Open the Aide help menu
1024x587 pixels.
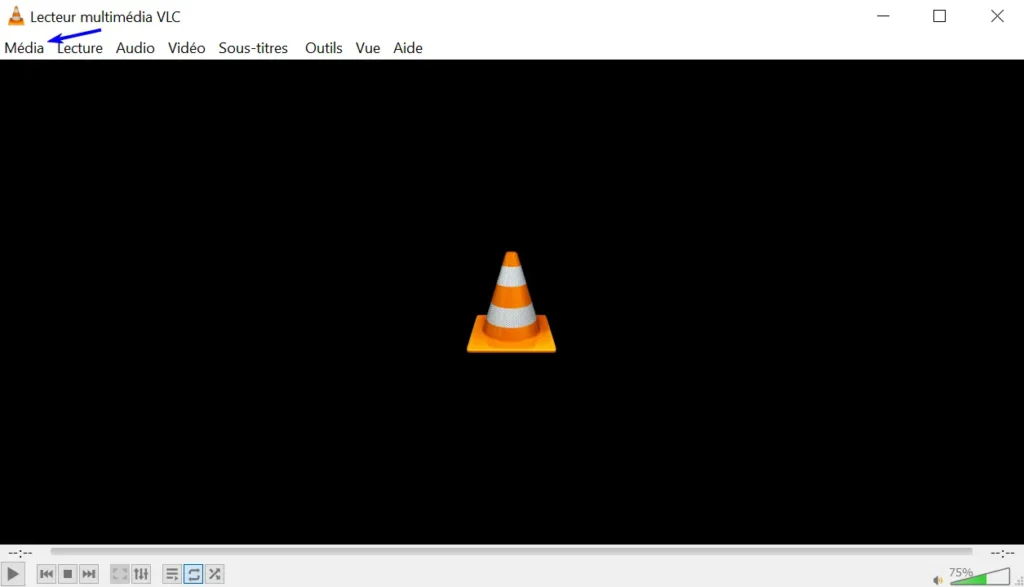[x=407, y=47]
